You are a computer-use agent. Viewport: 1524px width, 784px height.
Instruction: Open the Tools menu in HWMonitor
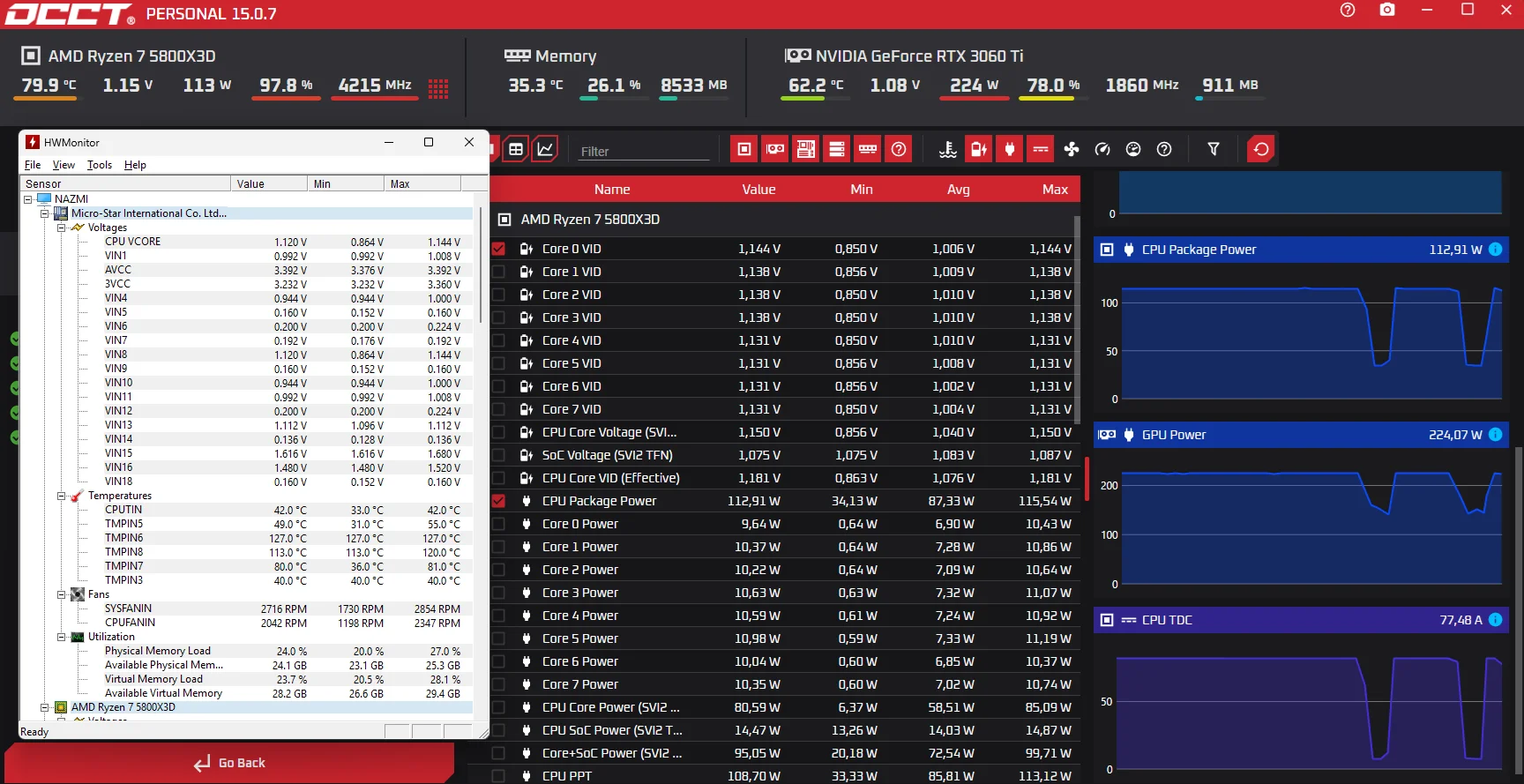coord(100,165)
